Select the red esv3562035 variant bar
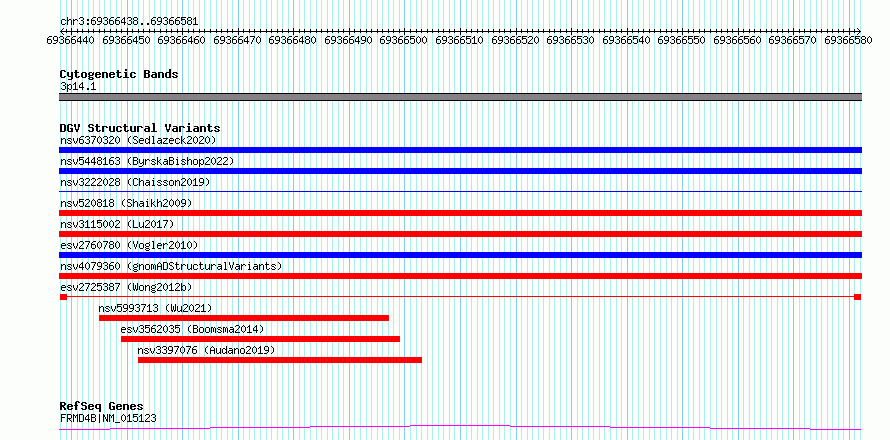 tap(261, 339)
